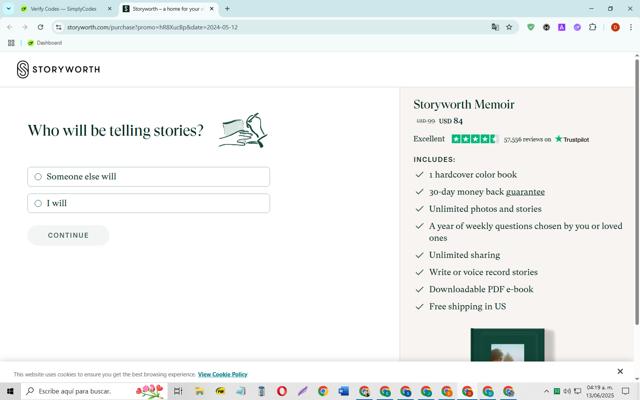Click the 'Storyworth Memoir' heading
Viewport: 640px width, 400px height.
pyautogui.click(x=464, y=104)
